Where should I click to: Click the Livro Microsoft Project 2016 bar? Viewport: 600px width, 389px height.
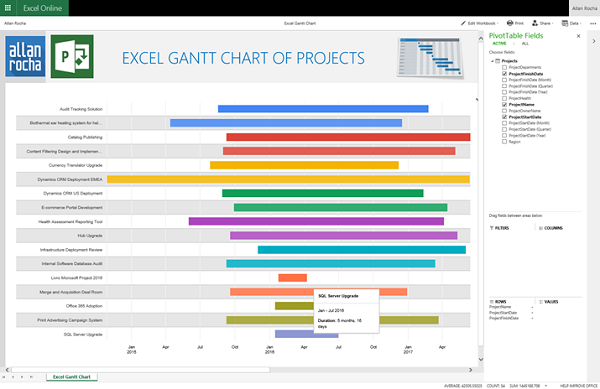292,278
